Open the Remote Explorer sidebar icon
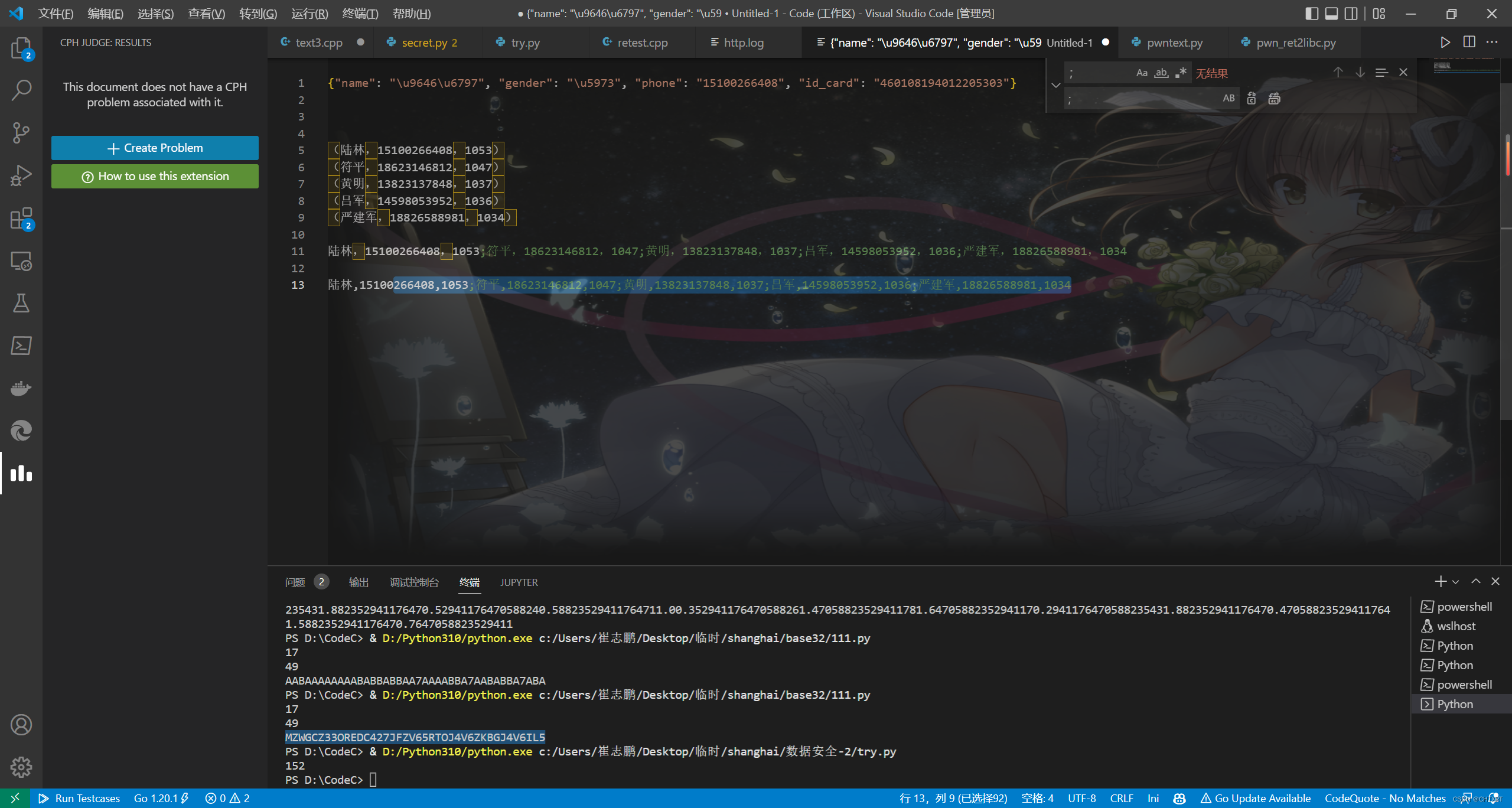The width and height of the screenshot is (1512, 808). 21,260
